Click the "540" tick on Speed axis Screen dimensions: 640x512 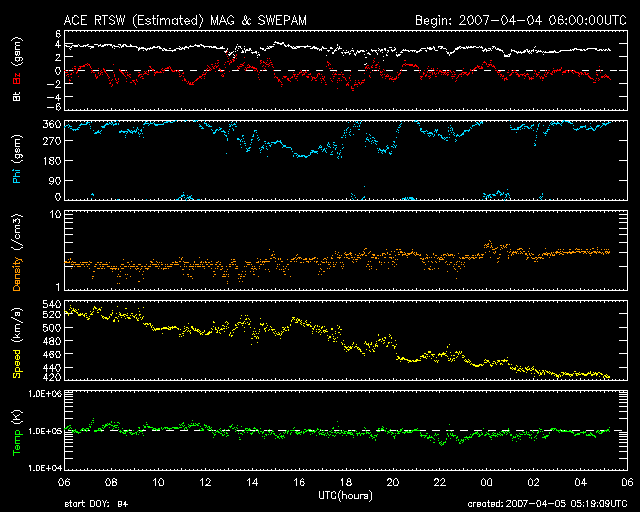(x=52, y=304)
